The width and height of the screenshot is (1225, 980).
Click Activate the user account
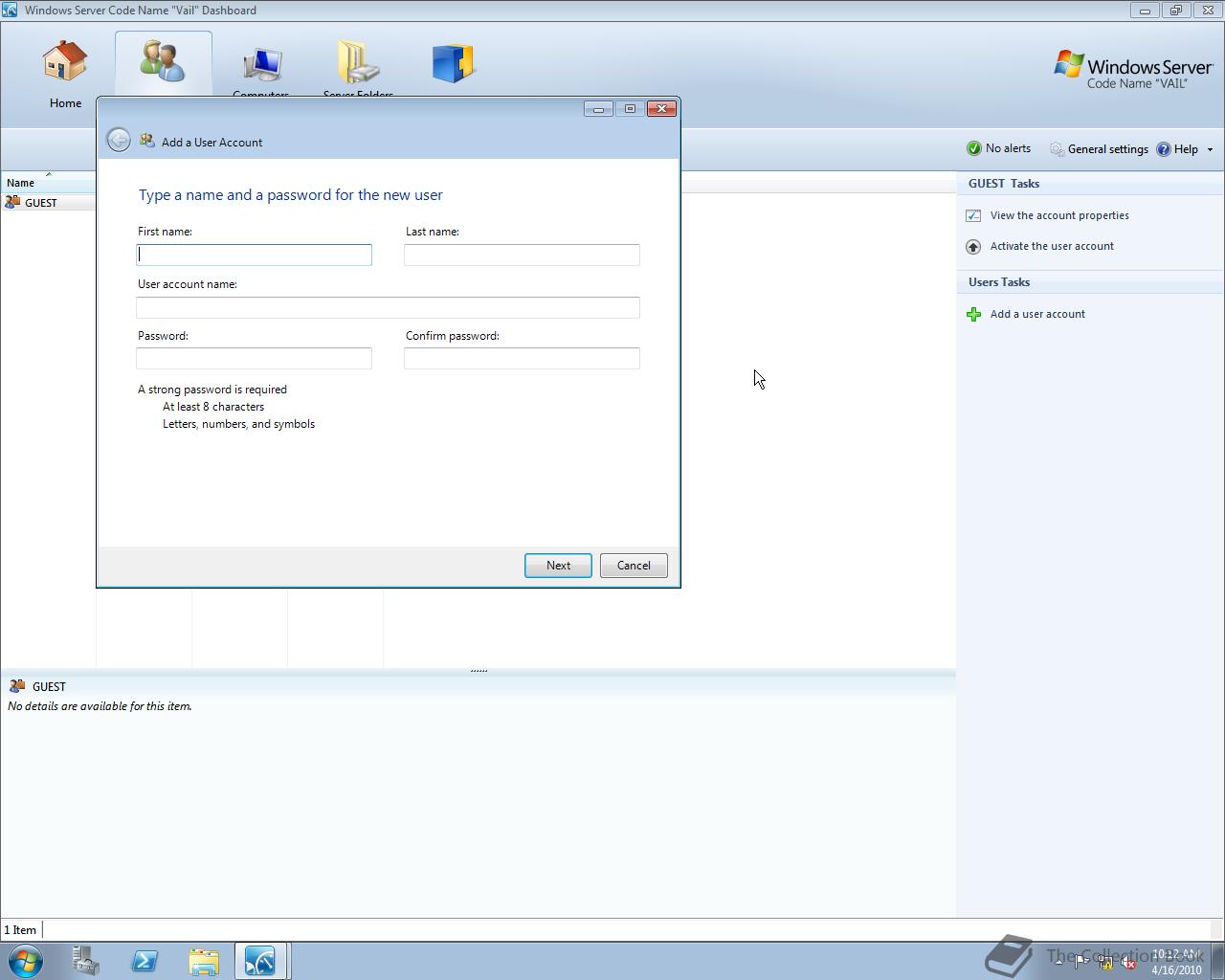(x=1052, y=246)
